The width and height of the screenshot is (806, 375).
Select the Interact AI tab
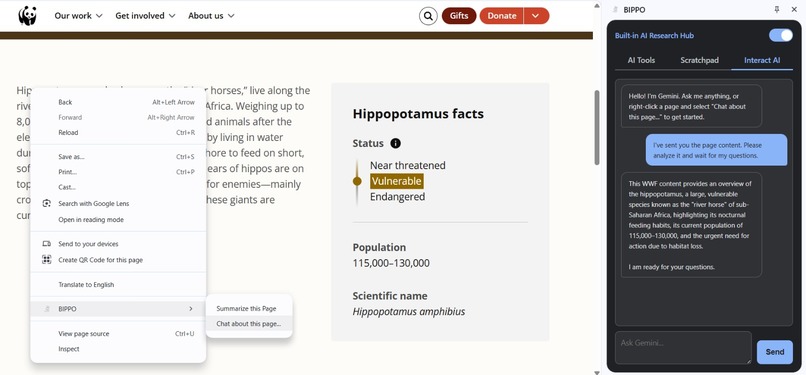click(762, 60)
